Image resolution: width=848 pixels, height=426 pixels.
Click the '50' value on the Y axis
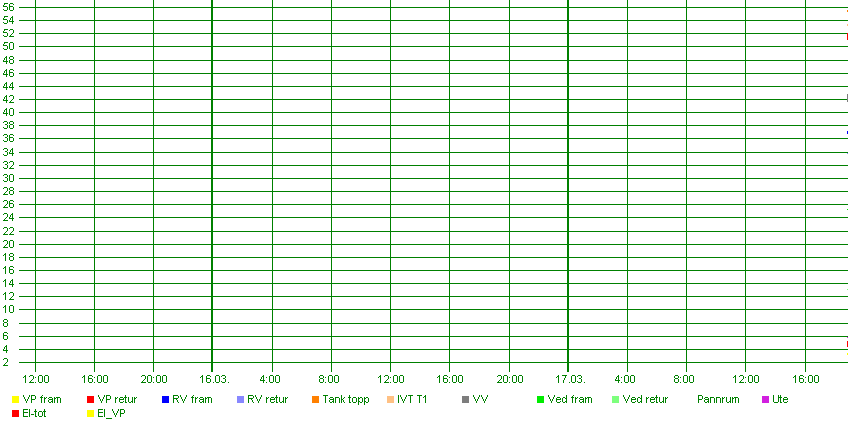[x=8, y=46]
